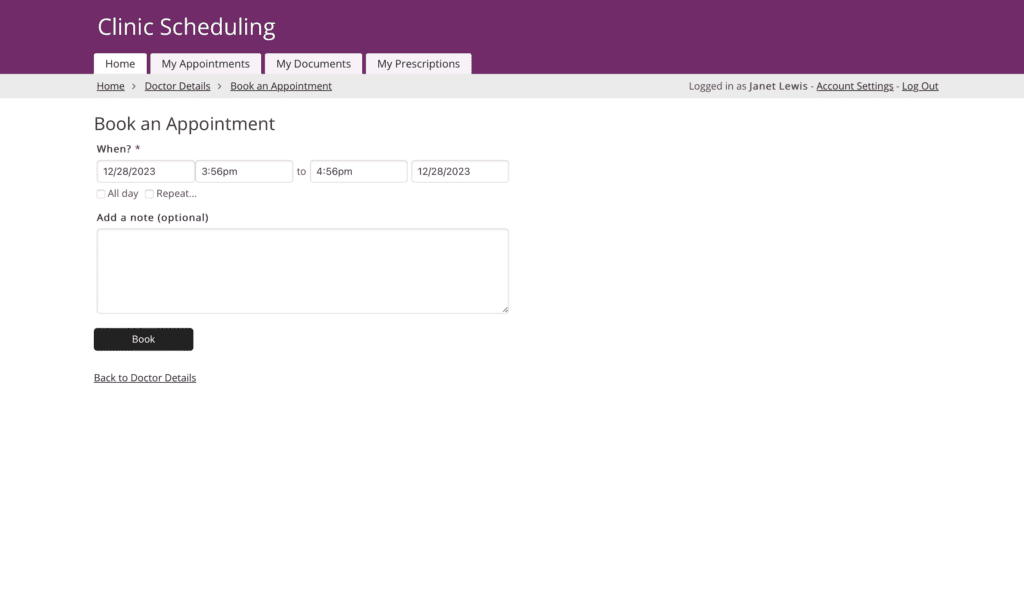
Task: Log out of the account
Action: 920,86
